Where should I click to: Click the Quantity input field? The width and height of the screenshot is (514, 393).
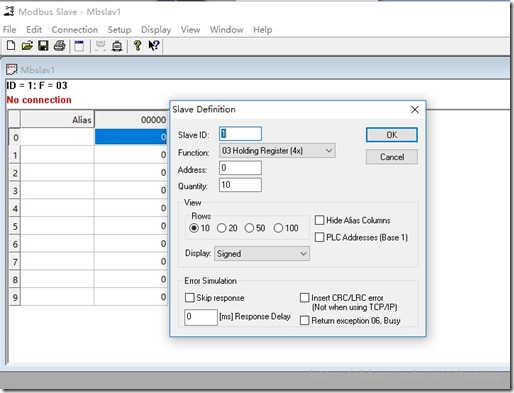coord(240,185)
